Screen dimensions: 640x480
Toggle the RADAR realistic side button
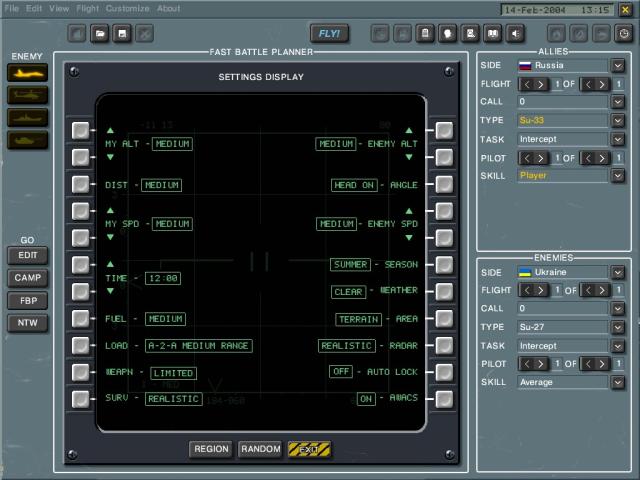coord(444,346)
